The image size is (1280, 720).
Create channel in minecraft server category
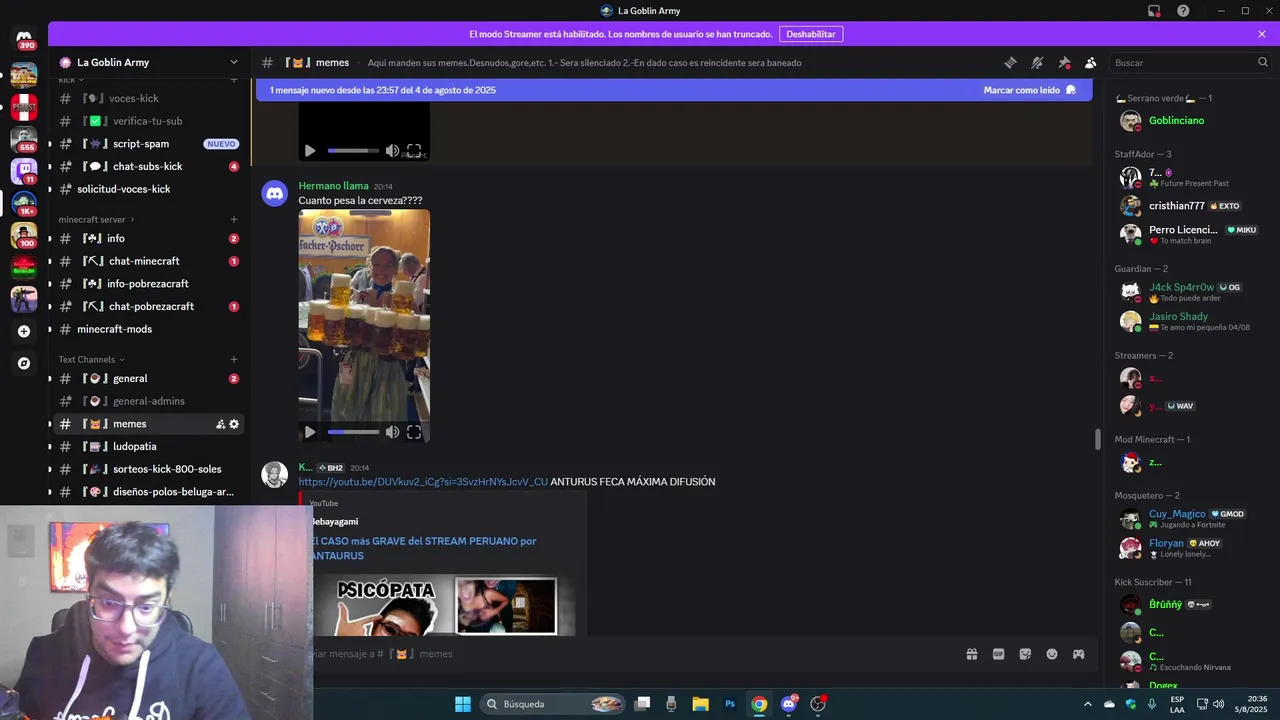[234, 219]
